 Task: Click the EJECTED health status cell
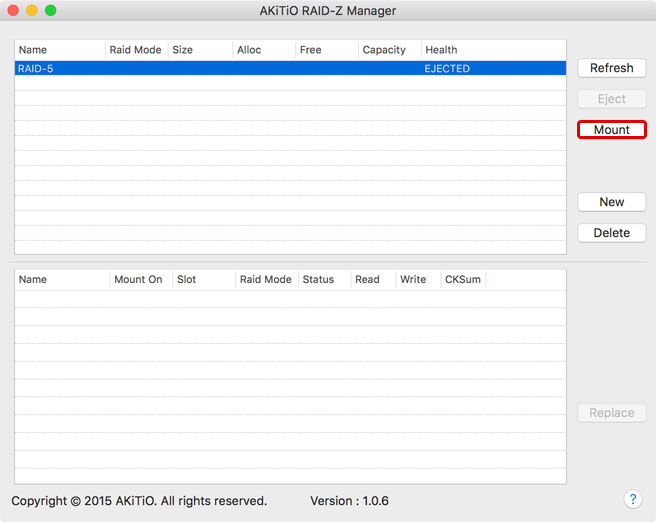pos(447,69)
